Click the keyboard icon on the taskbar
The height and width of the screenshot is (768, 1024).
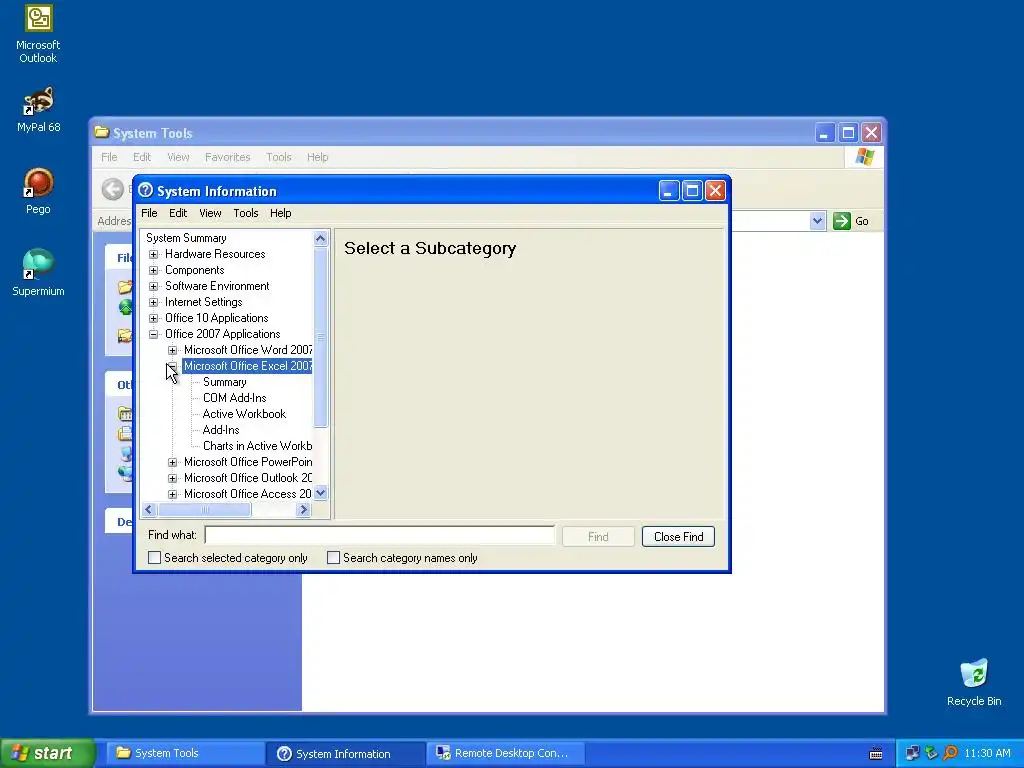tap(876, 753)
